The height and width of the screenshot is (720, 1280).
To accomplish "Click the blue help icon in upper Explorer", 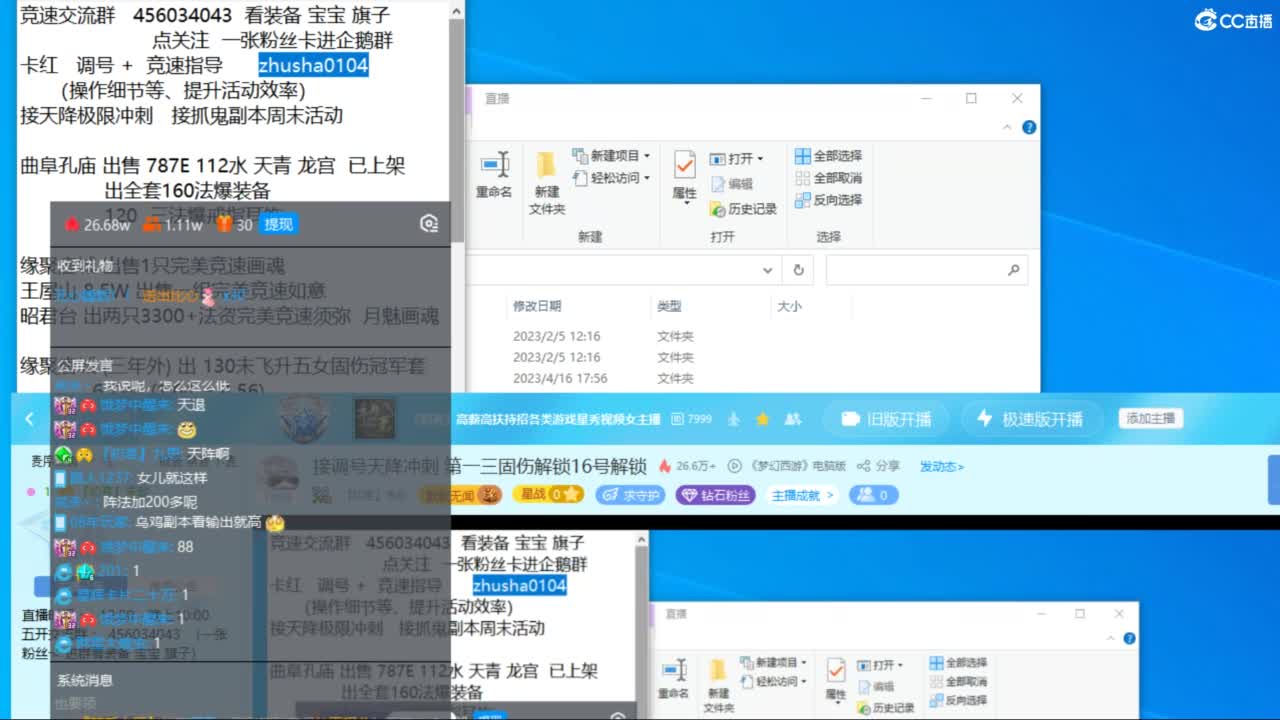I will [1029, 127].
